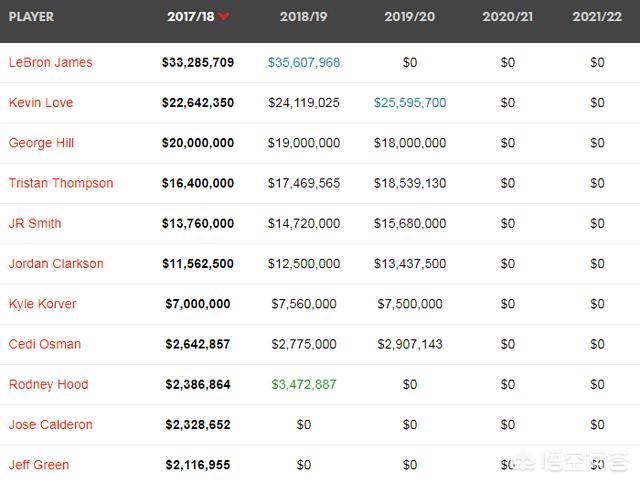Go to Jordan Clarkson's page
Viewport: 640px width, 483px height.
(56, 264)
